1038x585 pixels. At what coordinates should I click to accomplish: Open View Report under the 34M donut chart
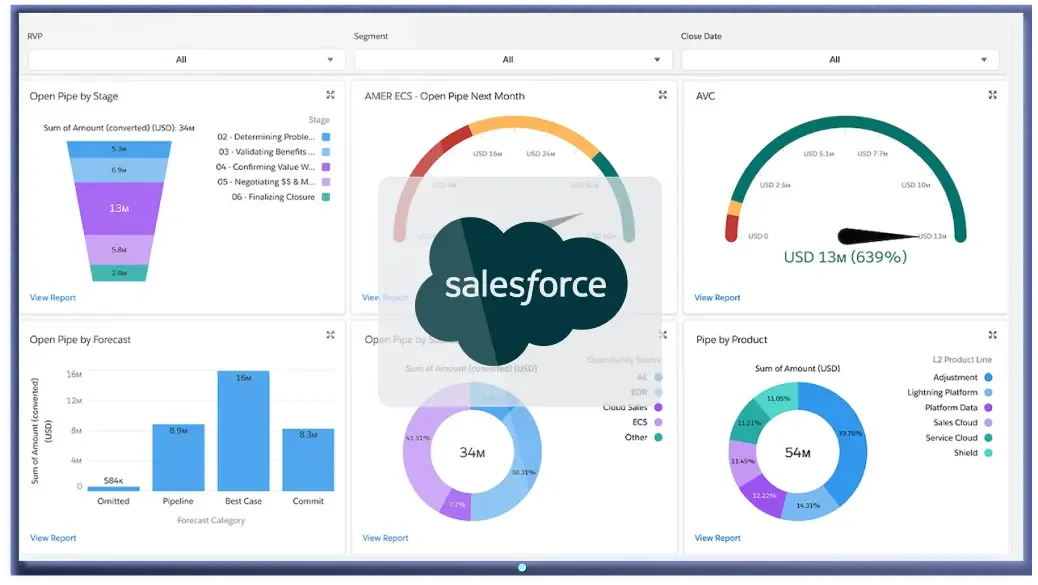tap(385, 538)
